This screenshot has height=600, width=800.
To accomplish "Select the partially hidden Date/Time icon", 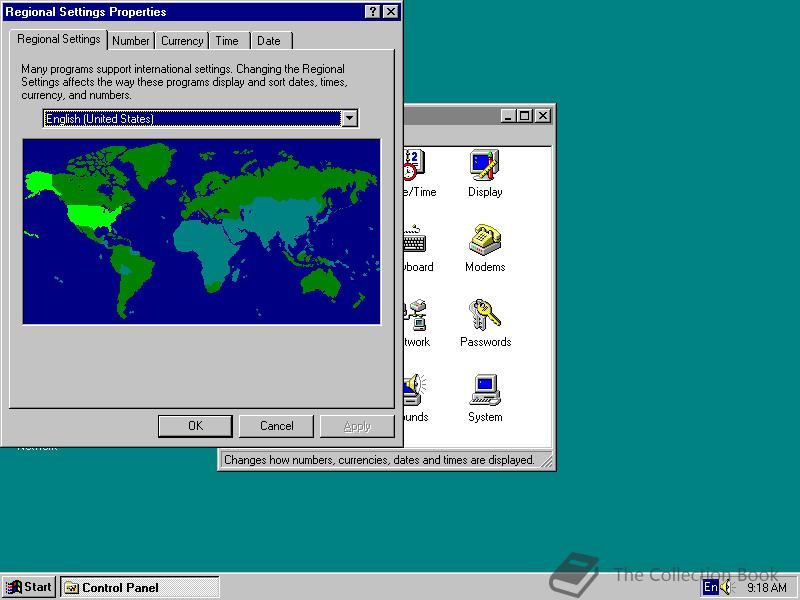I will 419,173.
